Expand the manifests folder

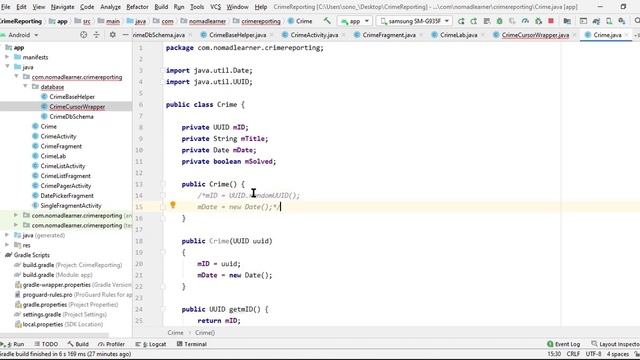pos(7,57)
